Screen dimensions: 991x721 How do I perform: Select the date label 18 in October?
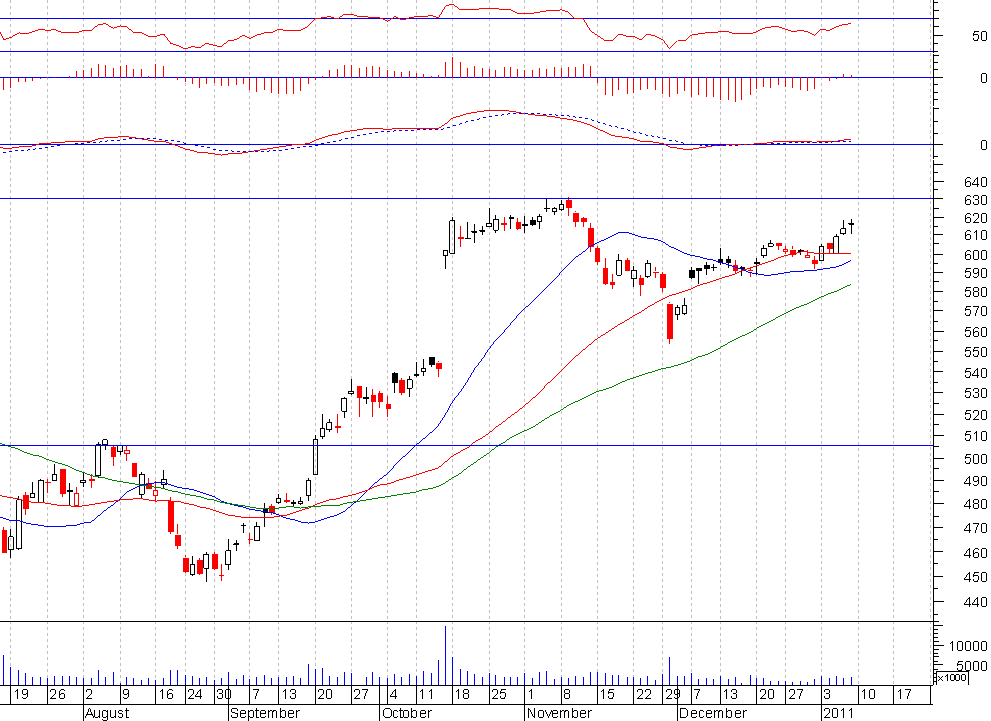click(462, 694)
